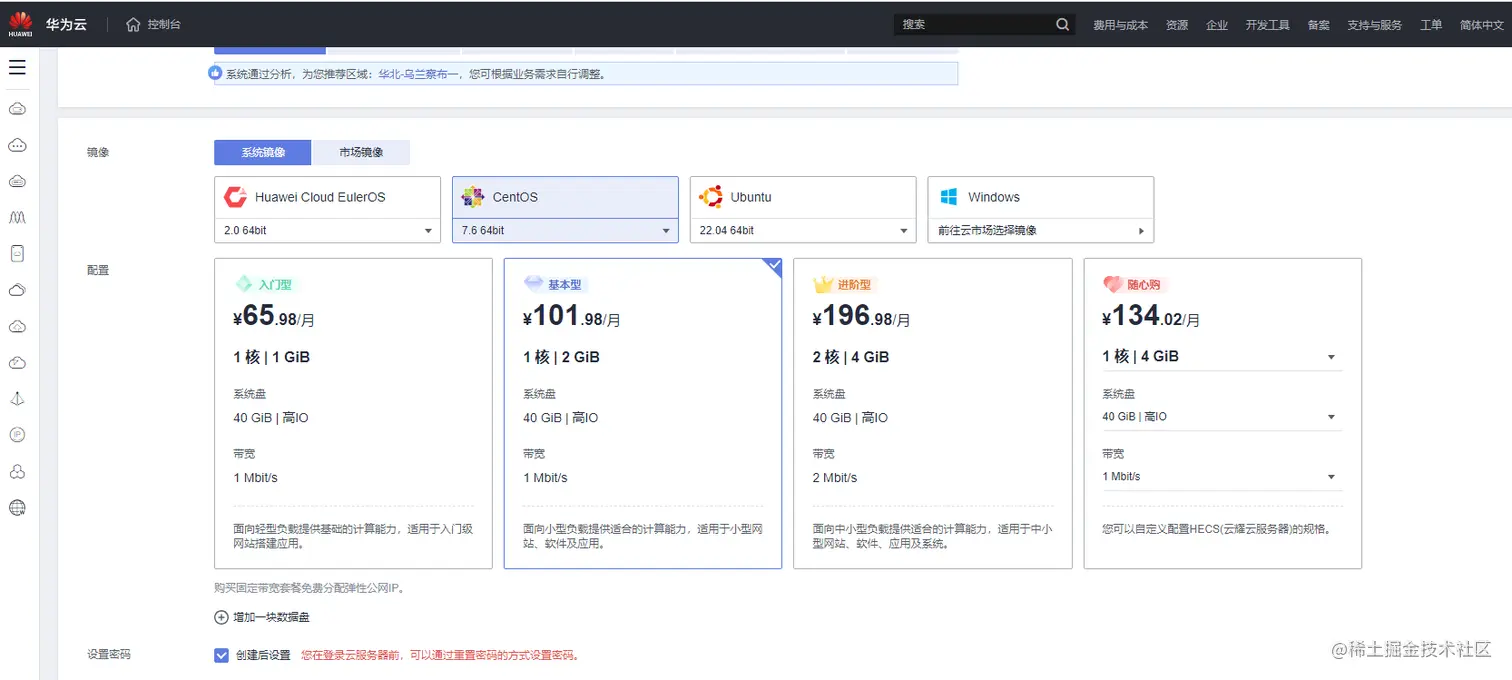Select the ¥65.98/月 price

pos(273,317)
